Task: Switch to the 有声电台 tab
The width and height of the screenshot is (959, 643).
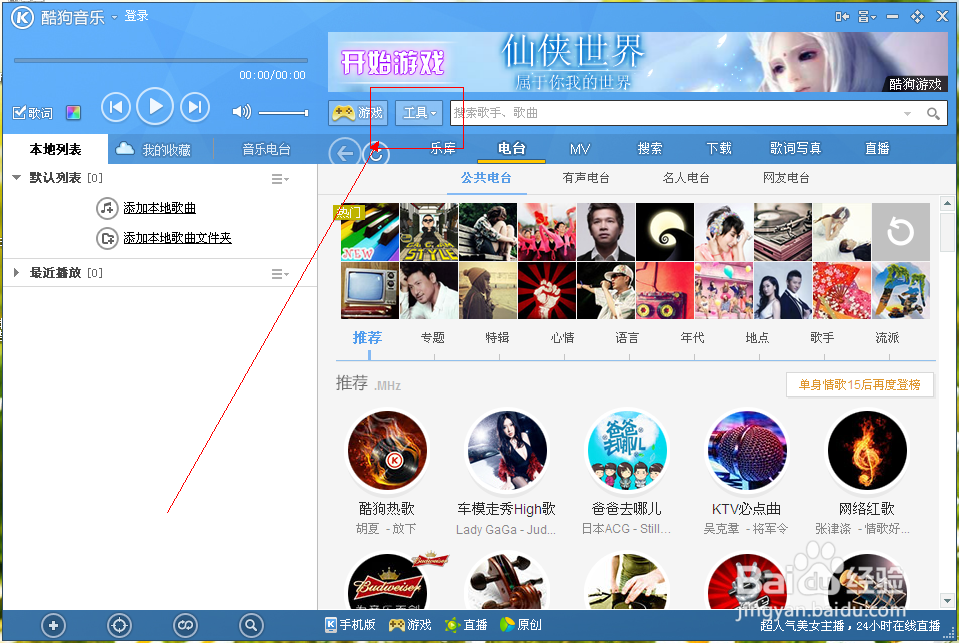Action: [585, 178]
